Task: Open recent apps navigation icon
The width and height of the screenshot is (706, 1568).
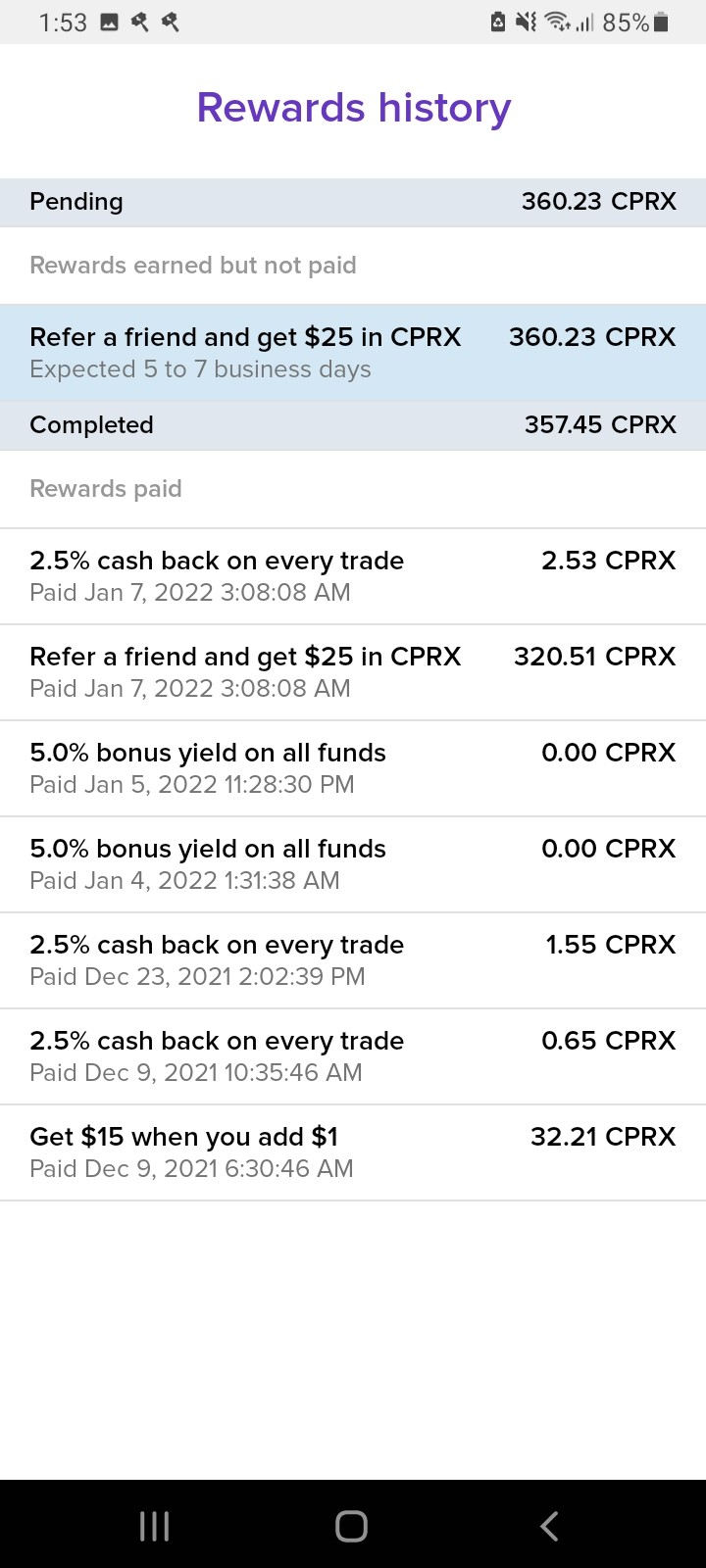Action: 154,1526
